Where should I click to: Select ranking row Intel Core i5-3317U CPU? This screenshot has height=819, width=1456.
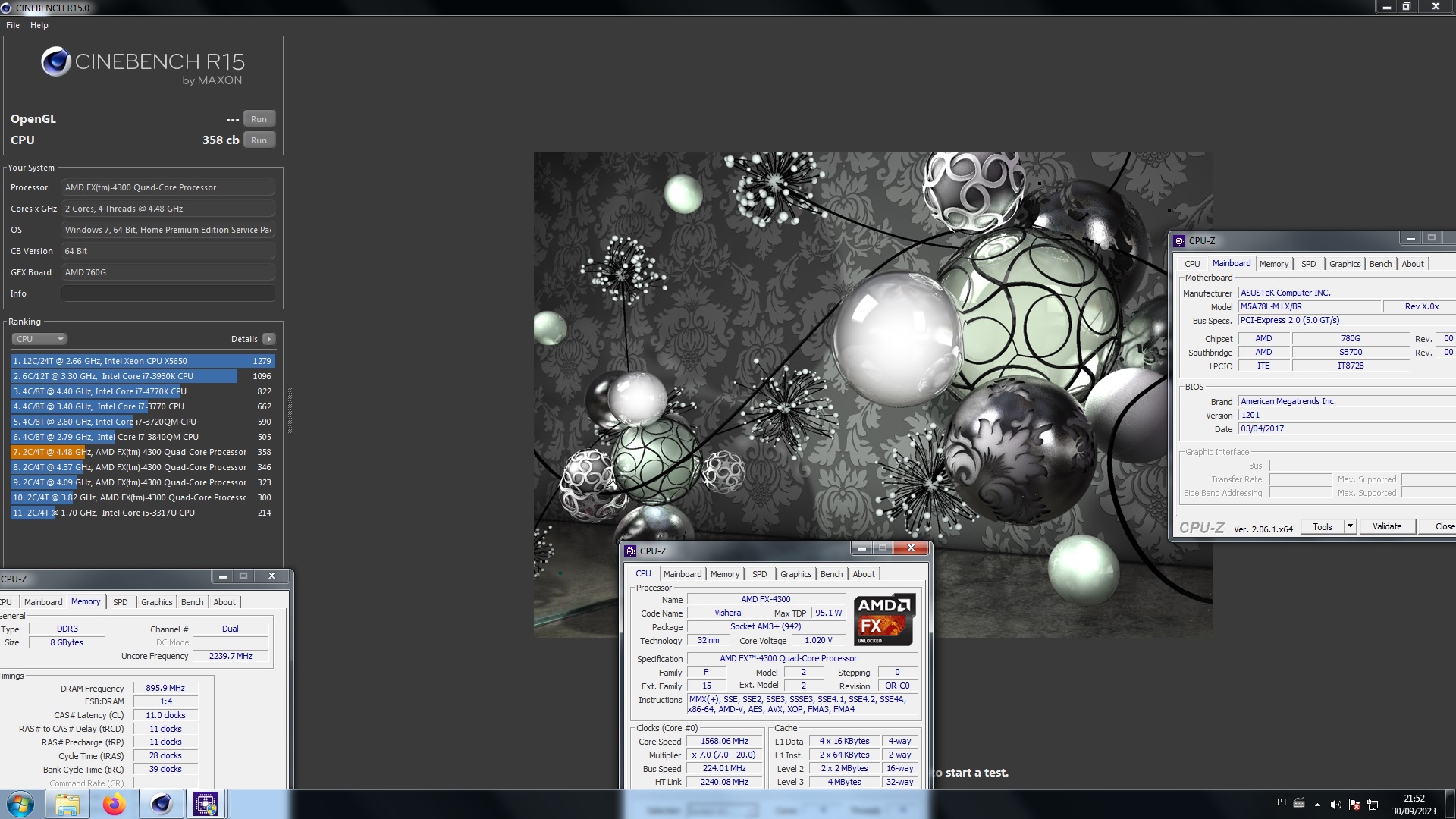(143, 513)
